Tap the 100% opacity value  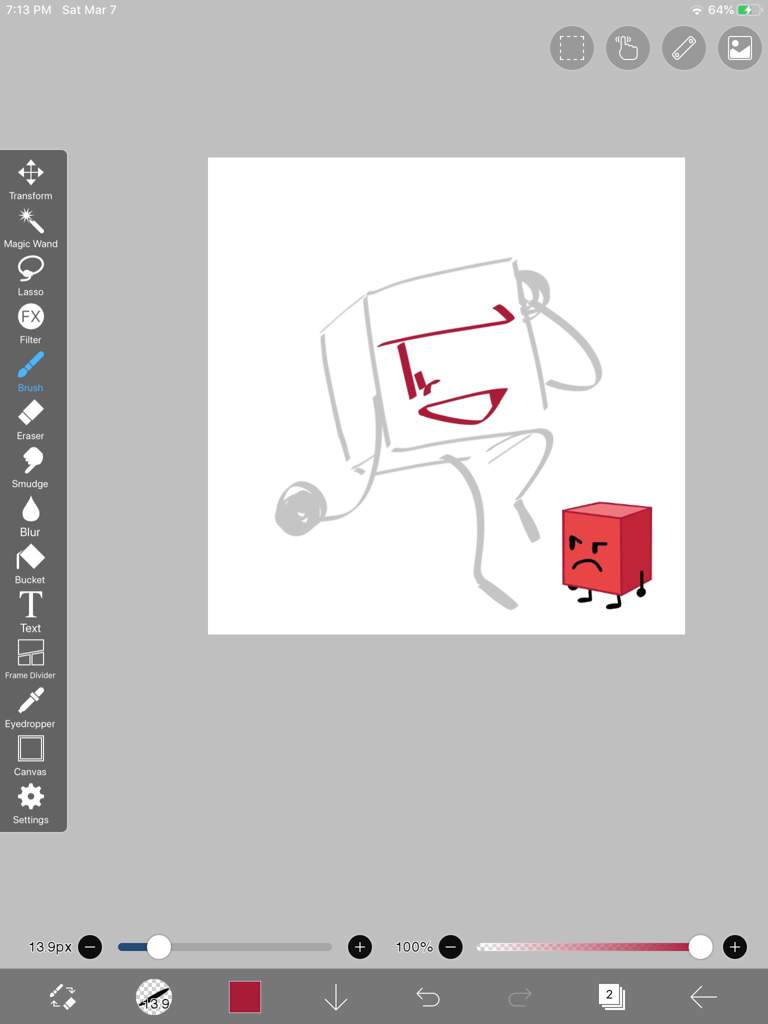(414, 946)
